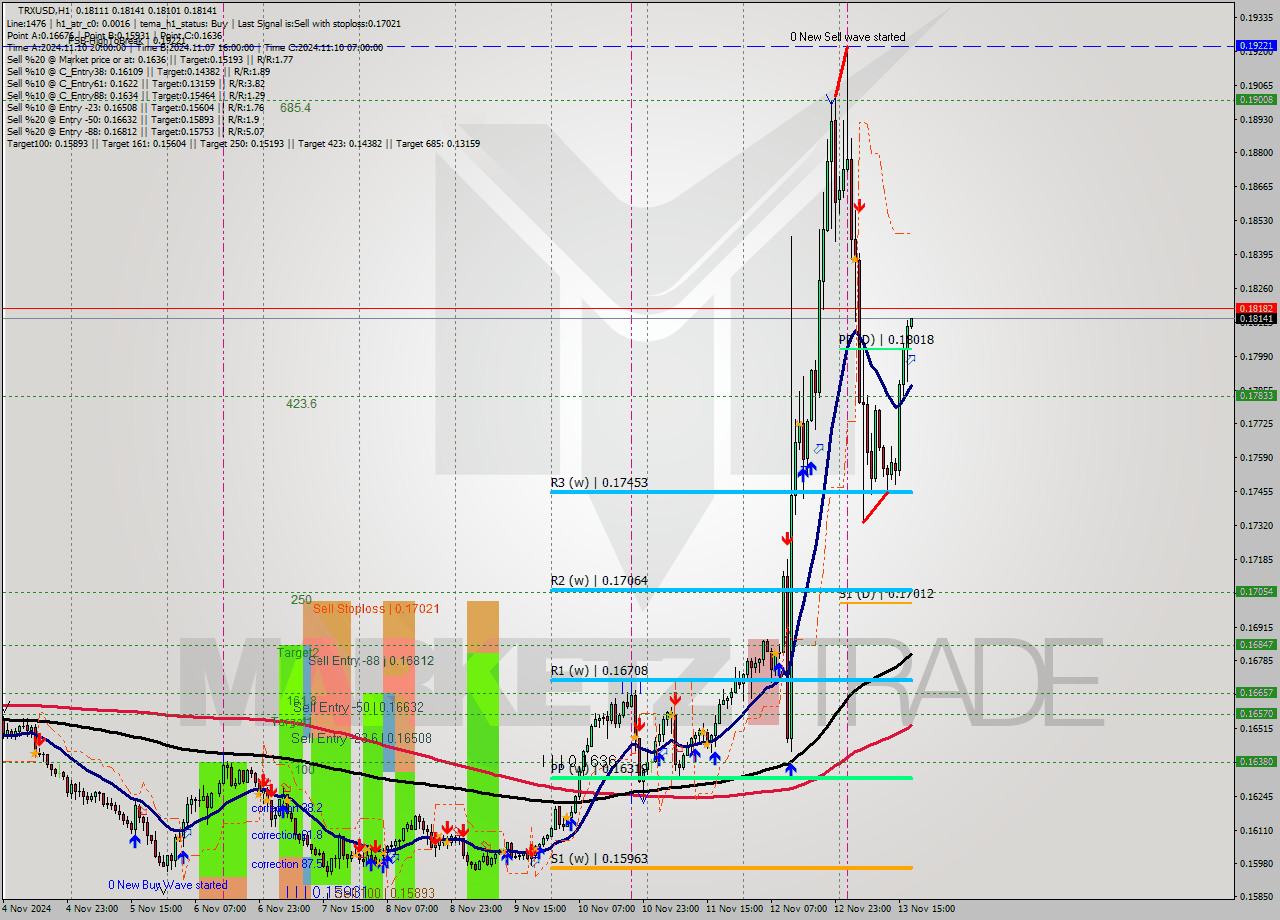
Task: Select the red horizontal line at 0.18182
Action: click(618, 309)
